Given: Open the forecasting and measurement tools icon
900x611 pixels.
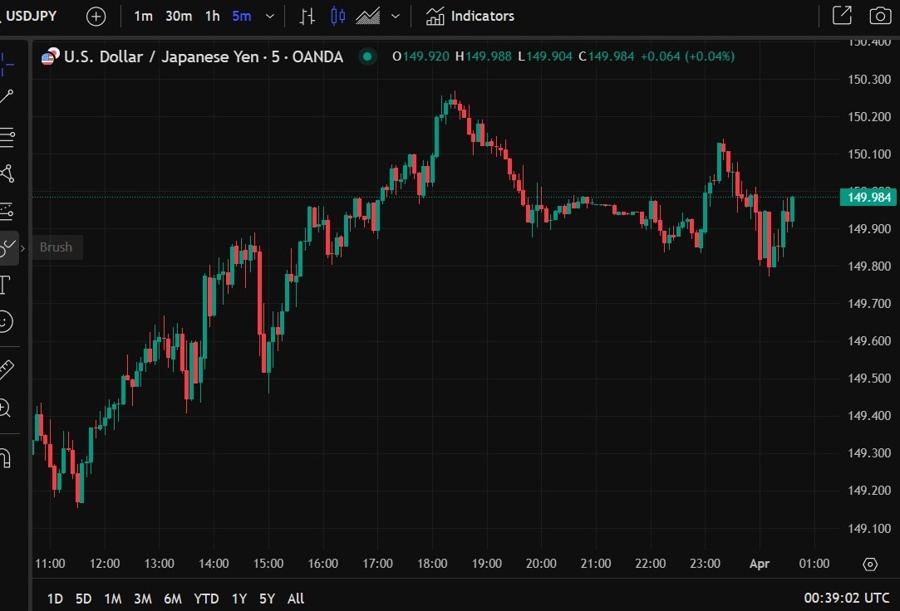Looking at the screenshot, I should [7, 211].
